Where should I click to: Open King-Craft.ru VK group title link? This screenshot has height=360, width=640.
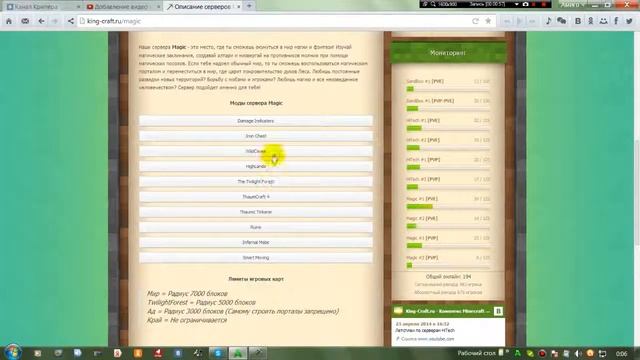point(447,311)
